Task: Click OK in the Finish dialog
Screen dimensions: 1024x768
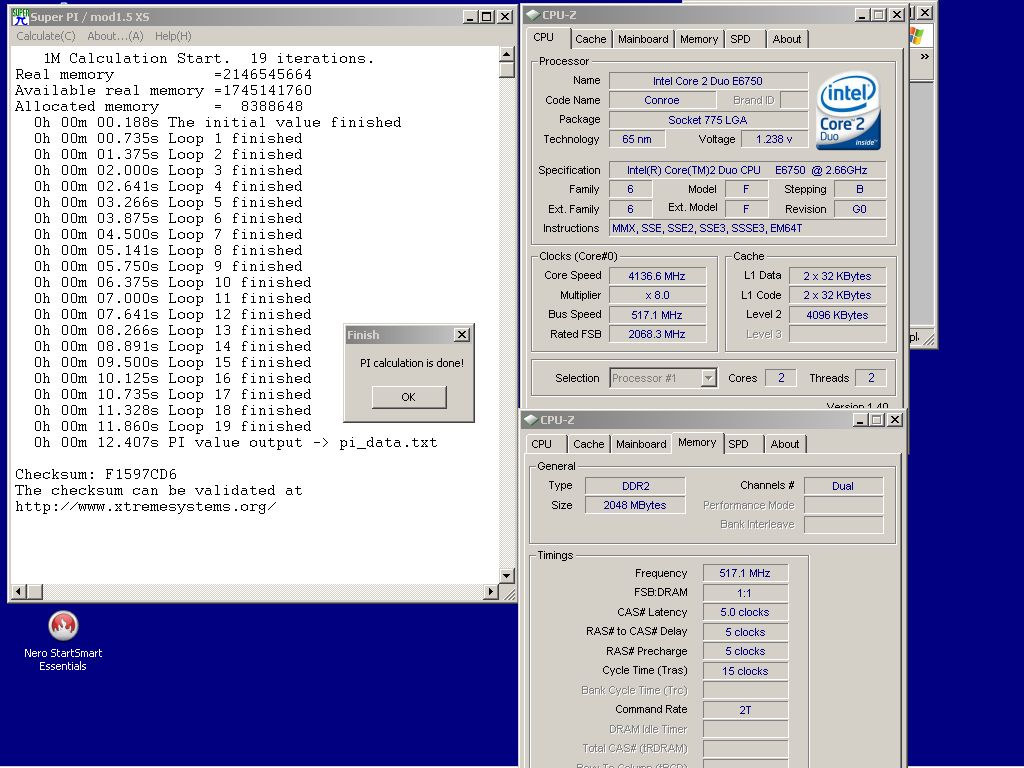Action: coord(409,397)
